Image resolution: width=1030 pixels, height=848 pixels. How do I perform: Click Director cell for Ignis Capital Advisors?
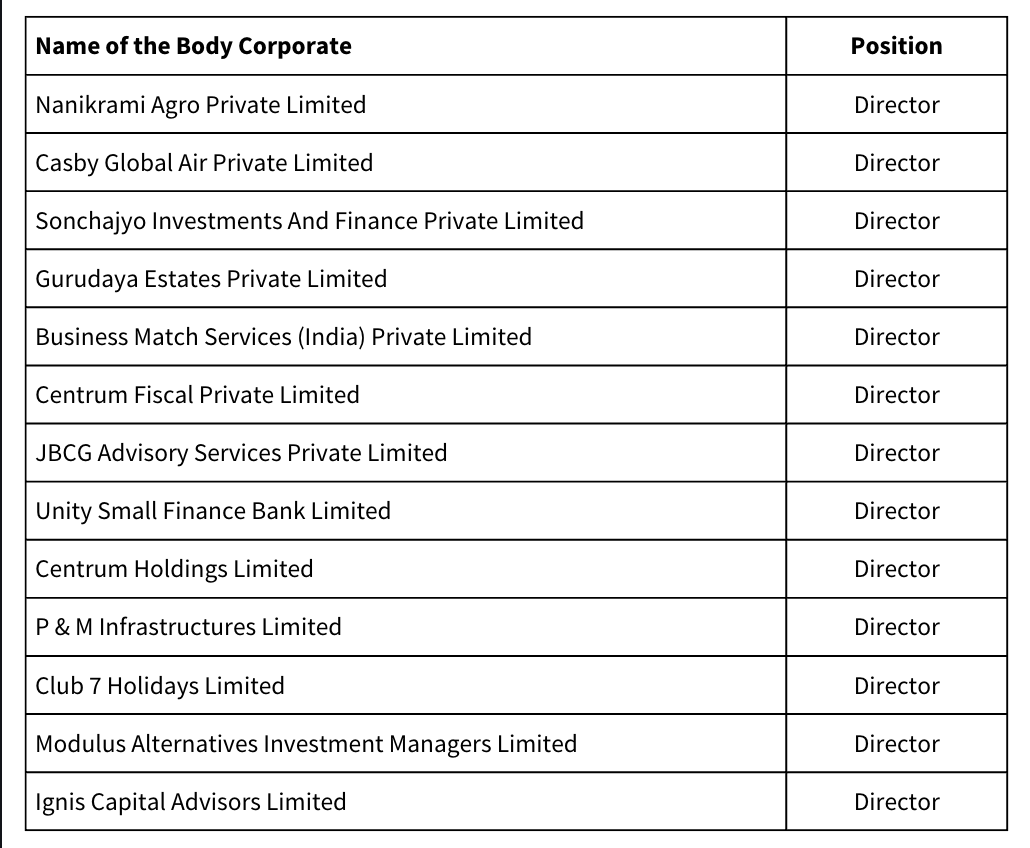[x=896, y=801]
